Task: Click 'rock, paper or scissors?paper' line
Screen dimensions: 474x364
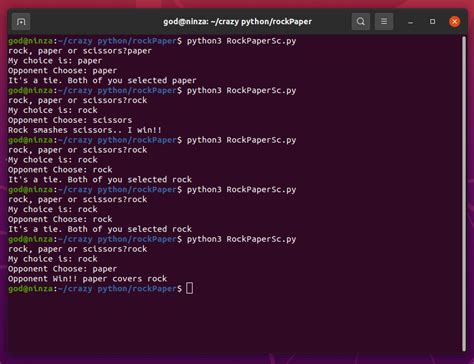Action: click(x=80, y=51)
